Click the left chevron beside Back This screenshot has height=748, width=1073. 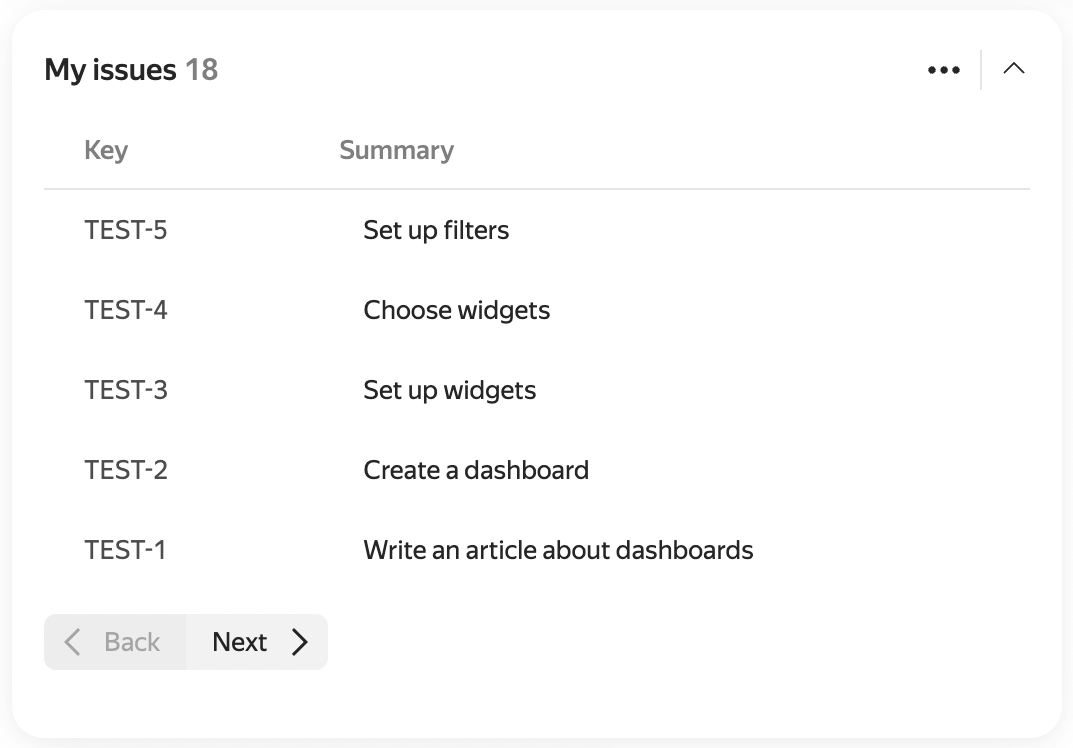pyautogui.click(x=73, y=642)
